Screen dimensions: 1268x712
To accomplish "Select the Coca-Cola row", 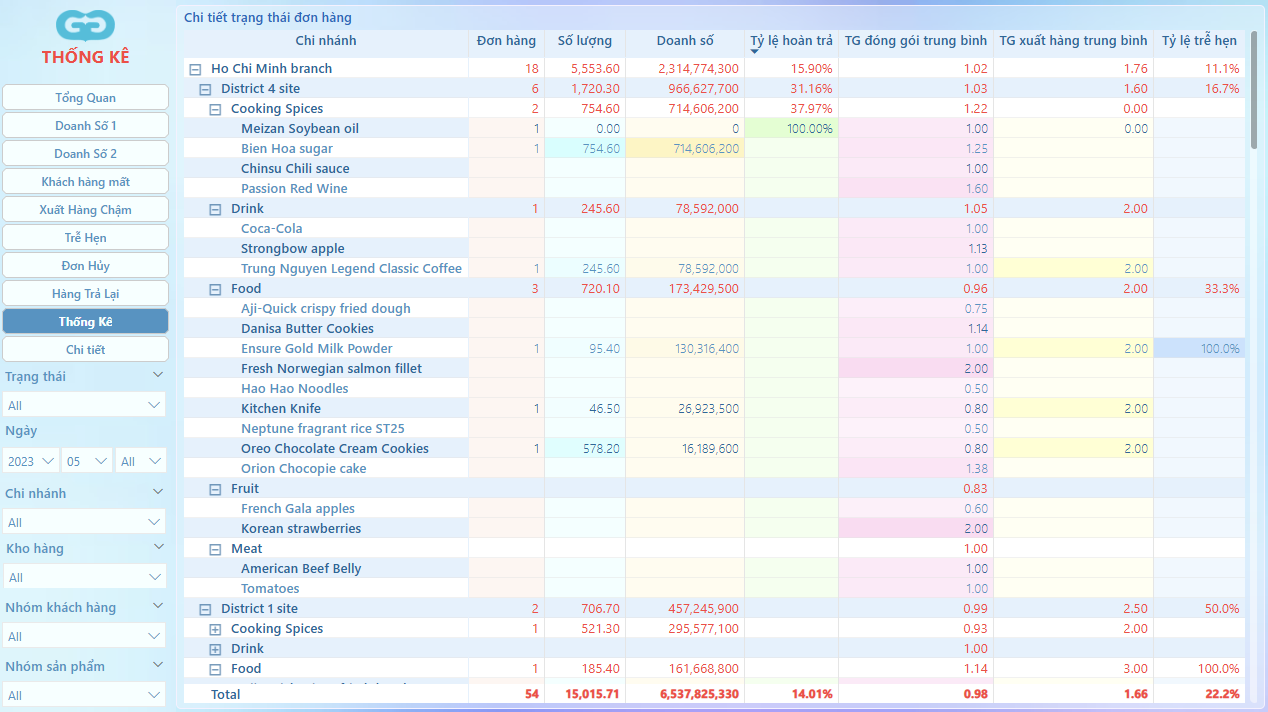I will pos(715,229).
